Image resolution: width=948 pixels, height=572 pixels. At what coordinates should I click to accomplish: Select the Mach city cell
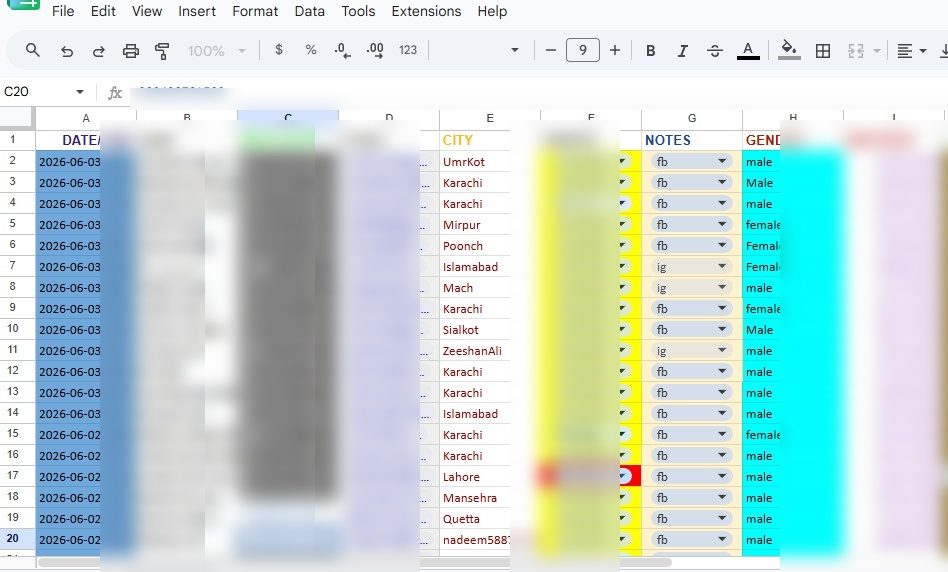click(475, 288)
